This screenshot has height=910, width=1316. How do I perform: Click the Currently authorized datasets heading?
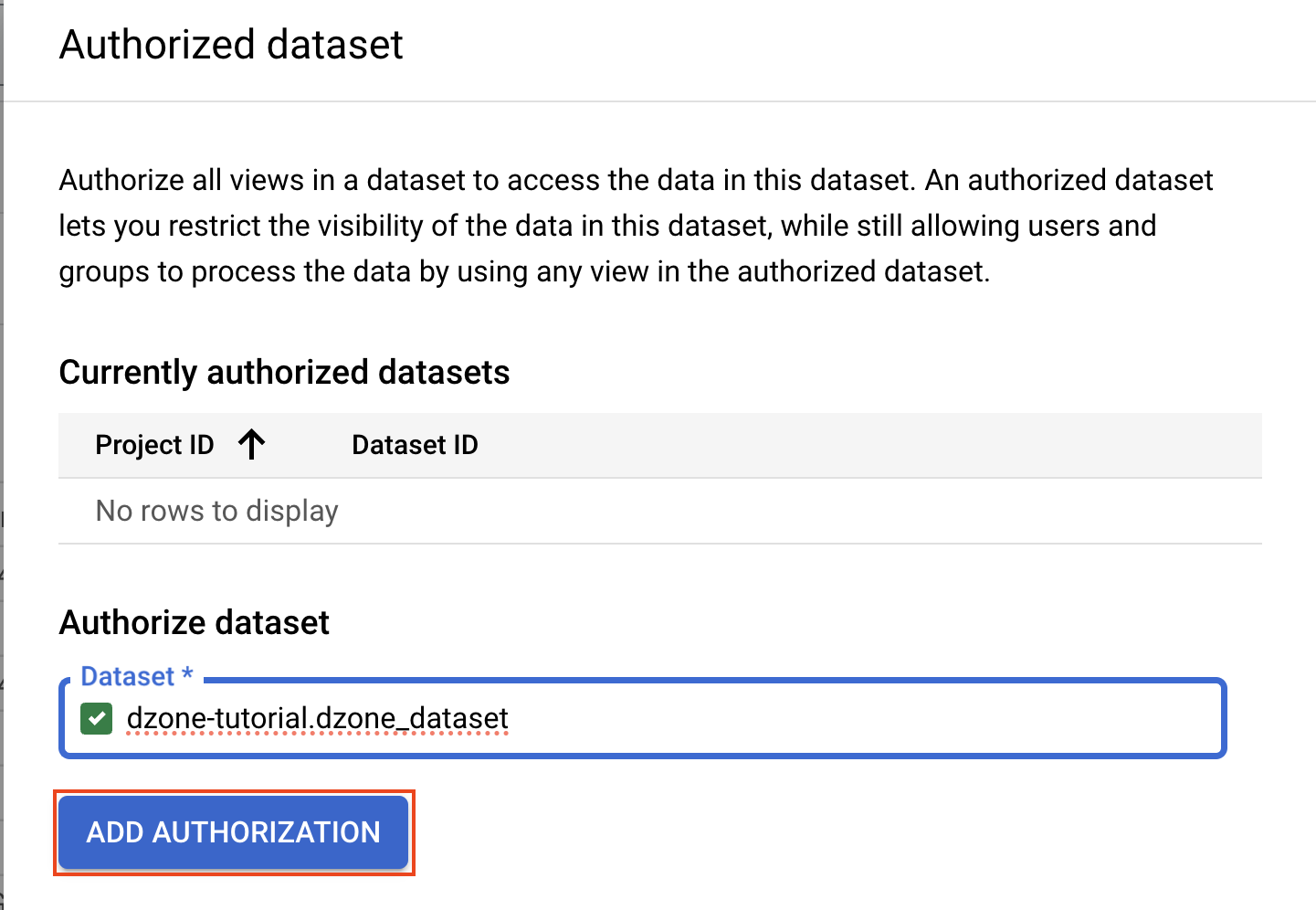coord(284,372)
